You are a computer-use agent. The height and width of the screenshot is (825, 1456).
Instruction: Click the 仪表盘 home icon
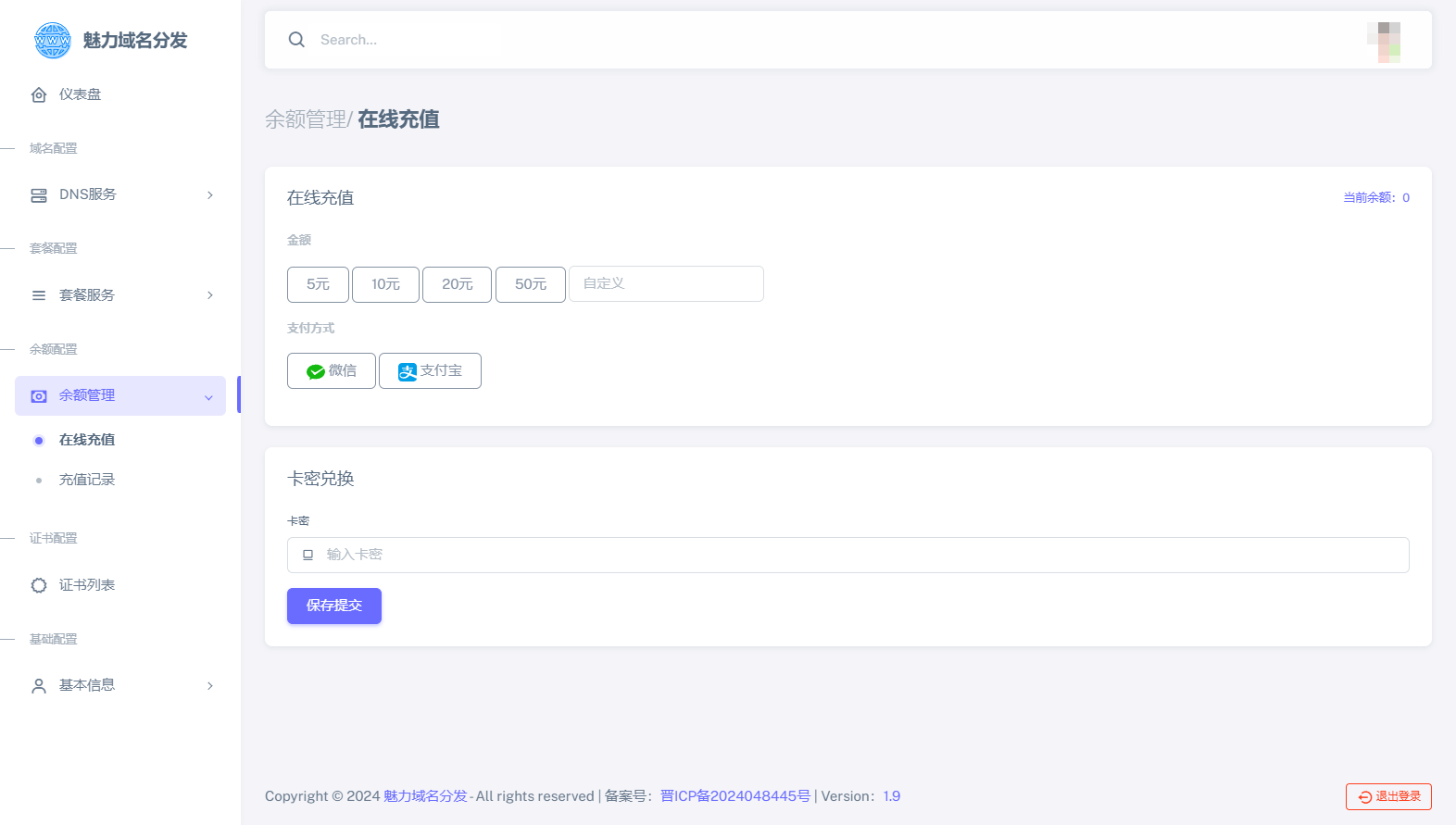pos(39,94)
